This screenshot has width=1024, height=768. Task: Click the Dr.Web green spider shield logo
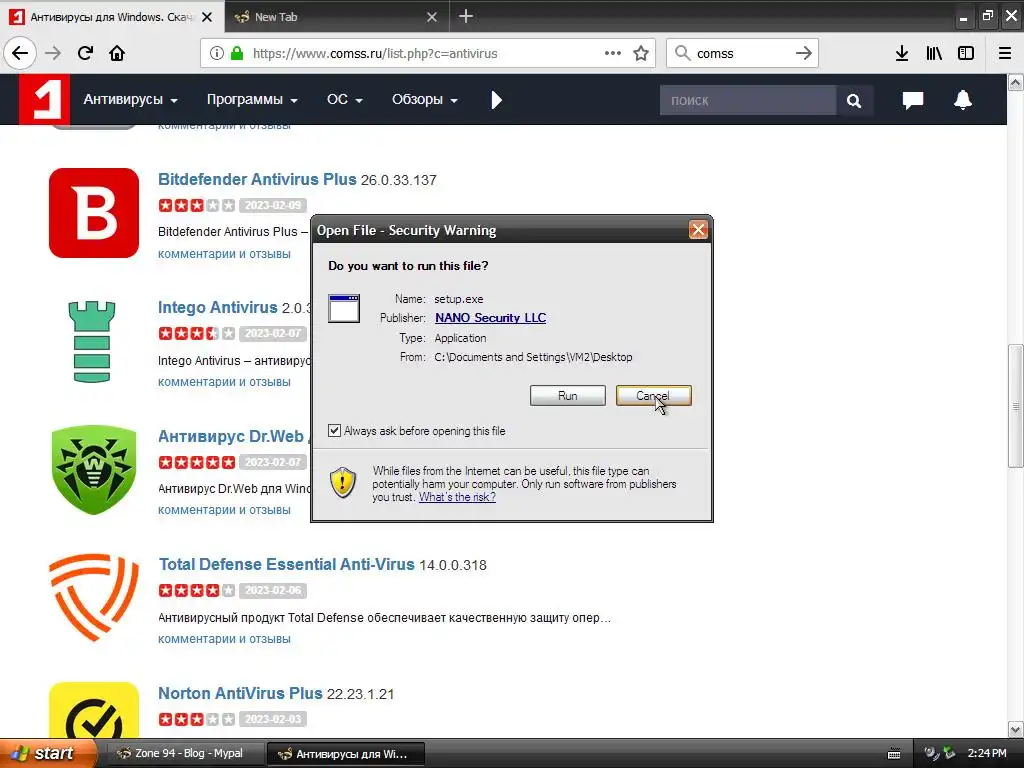click(93, 470)
